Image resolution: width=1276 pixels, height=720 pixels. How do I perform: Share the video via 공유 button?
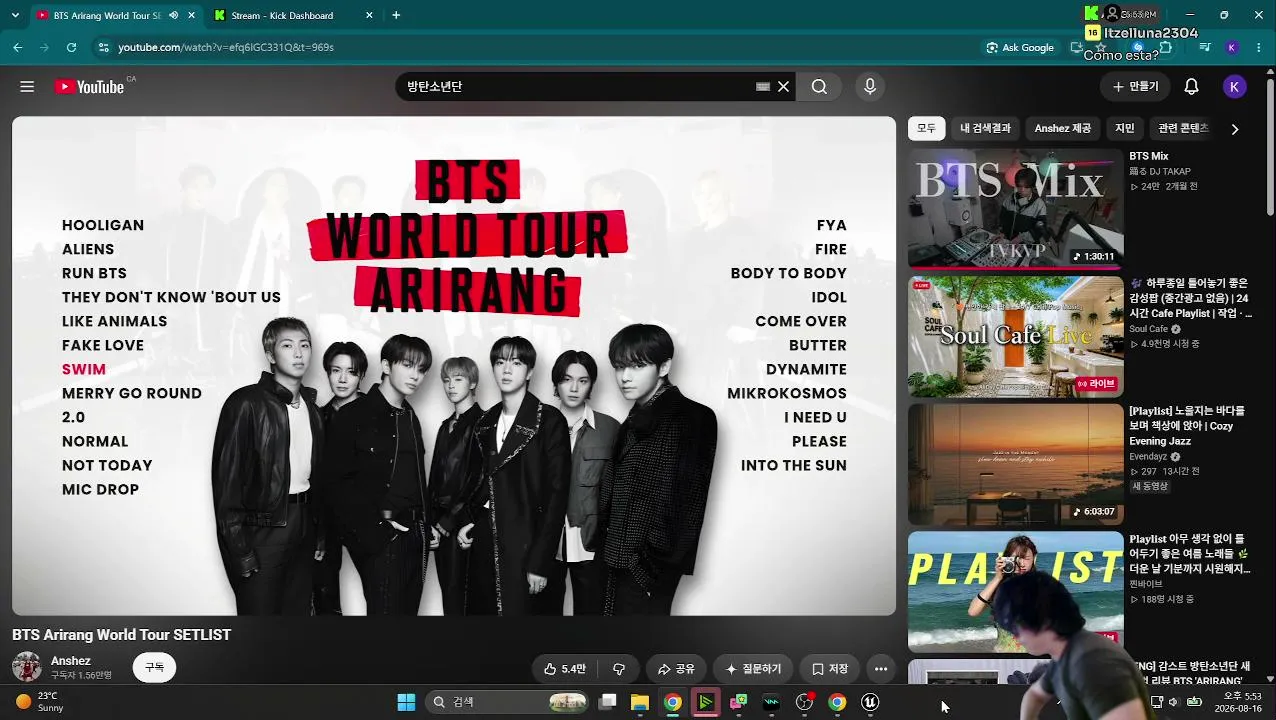(x=675, y=669)
